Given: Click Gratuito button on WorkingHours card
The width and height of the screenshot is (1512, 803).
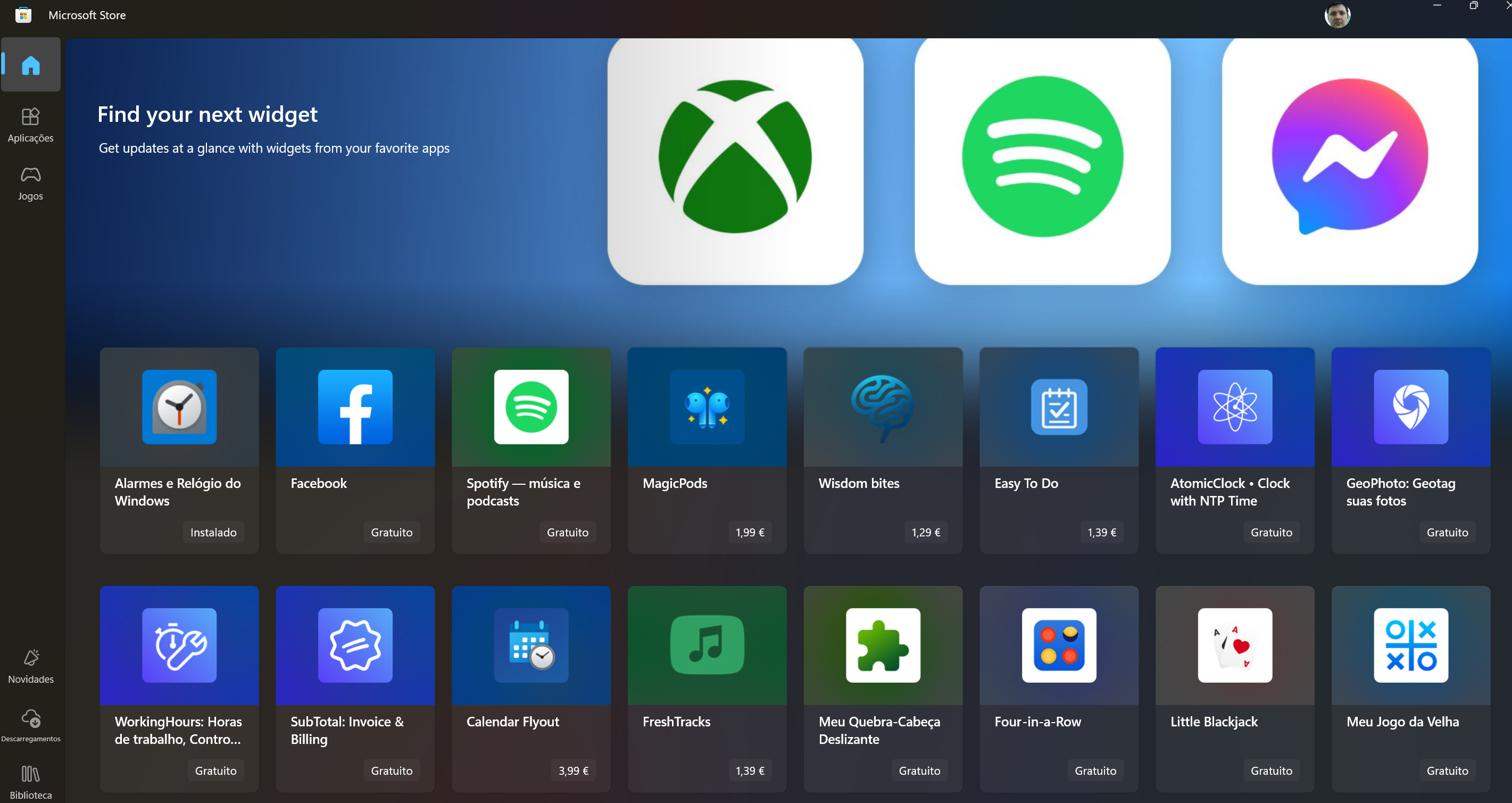Looking at the screenshot, I should pos(215,770).
